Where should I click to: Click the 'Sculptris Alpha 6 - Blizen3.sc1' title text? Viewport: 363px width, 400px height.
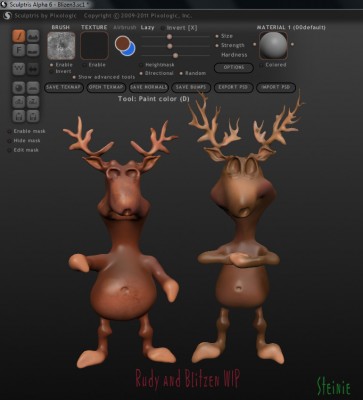click(49, 4)
